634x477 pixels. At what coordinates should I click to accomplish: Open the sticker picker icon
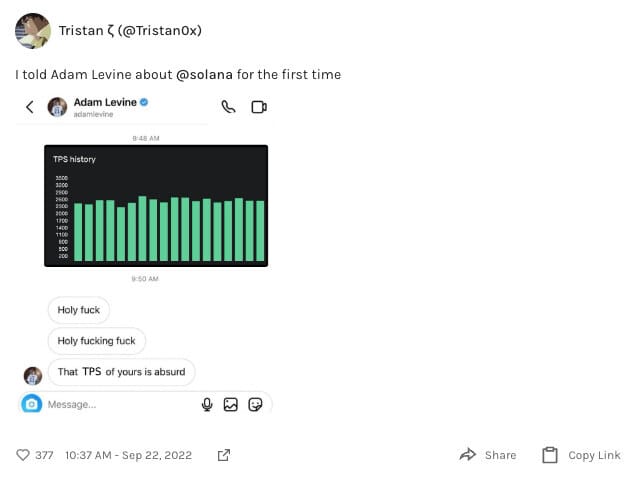(255, 404)
